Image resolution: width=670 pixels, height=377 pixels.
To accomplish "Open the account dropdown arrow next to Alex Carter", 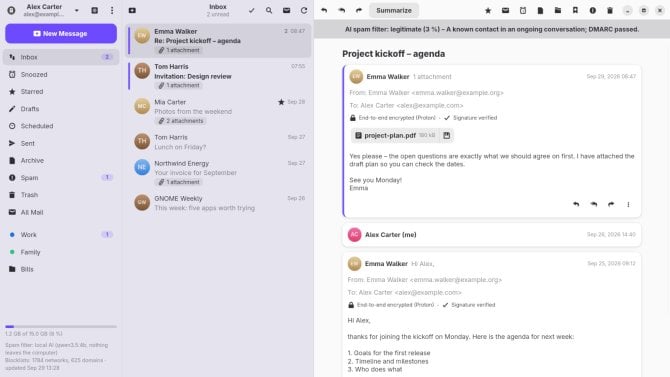I will (x=76, y=10).
